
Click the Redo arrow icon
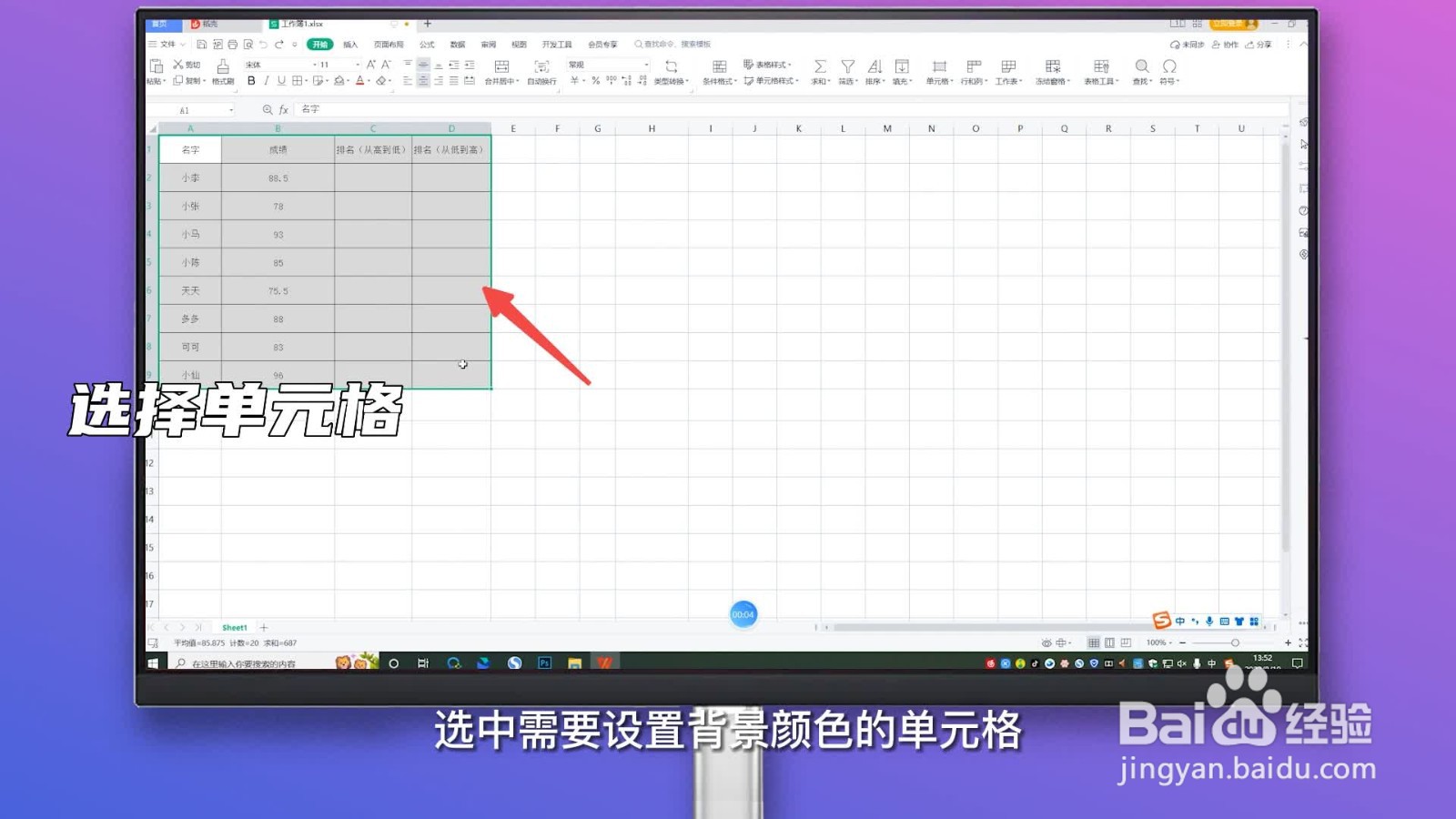[x=279, y=45]
